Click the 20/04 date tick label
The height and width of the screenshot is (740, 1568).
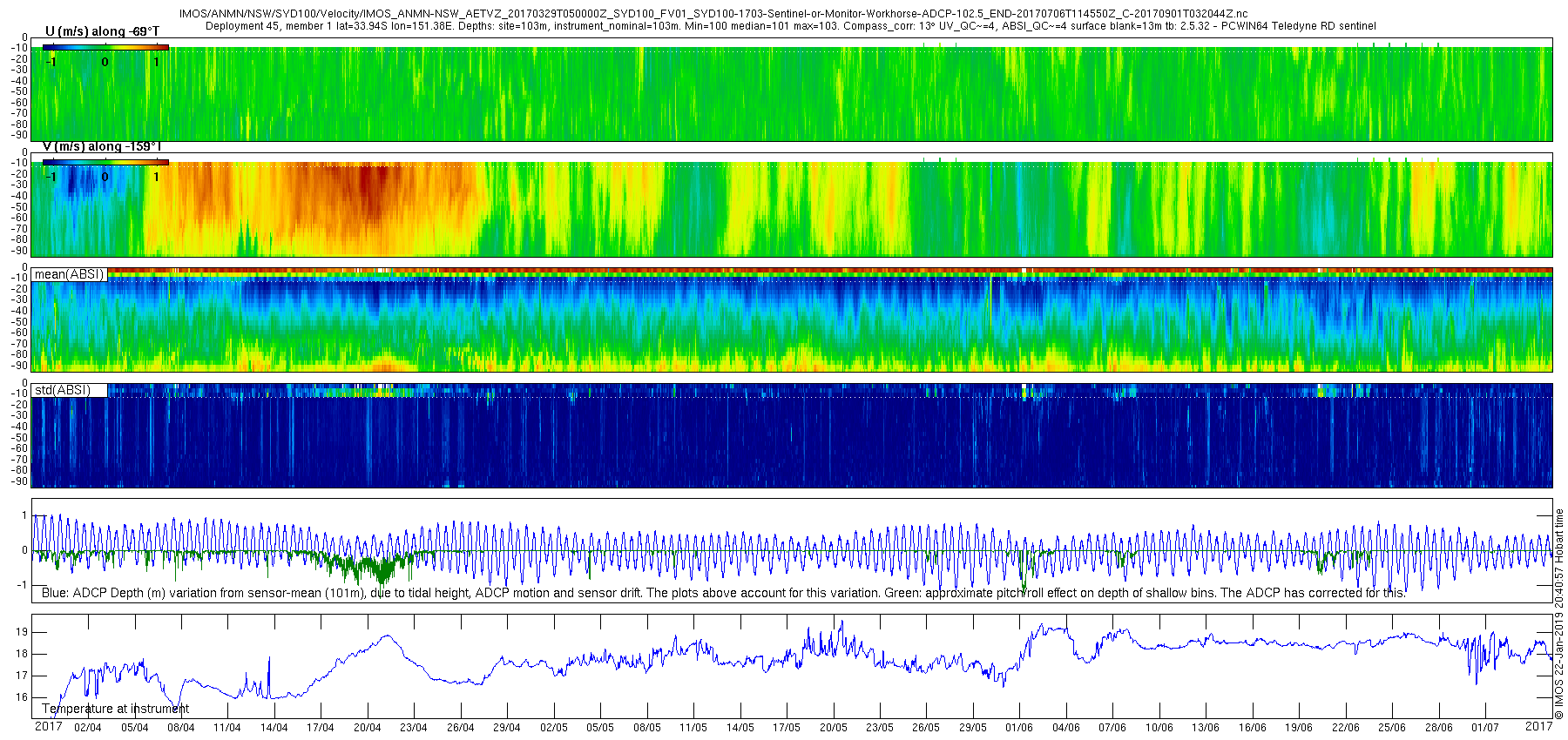367,728
